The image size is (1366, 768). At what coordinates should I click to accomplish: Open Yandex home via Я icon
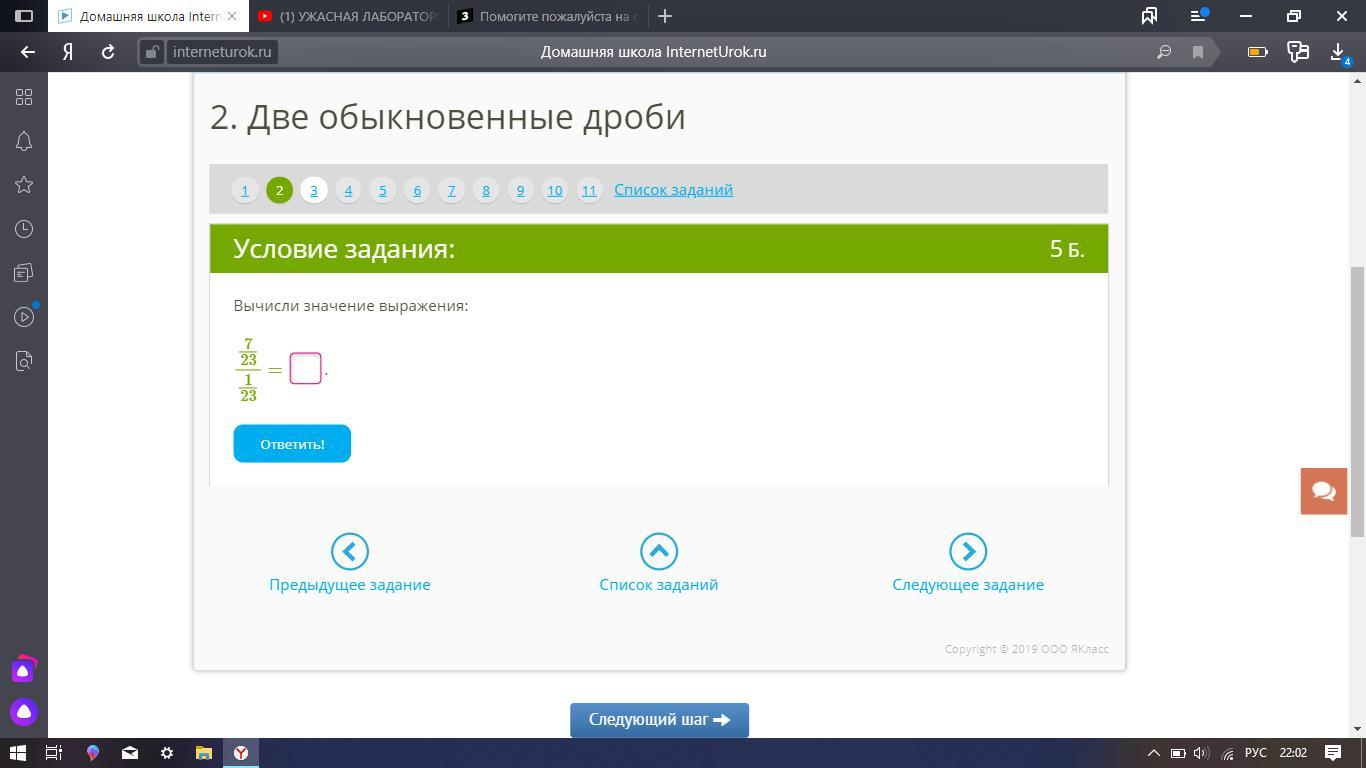(68, 52)
